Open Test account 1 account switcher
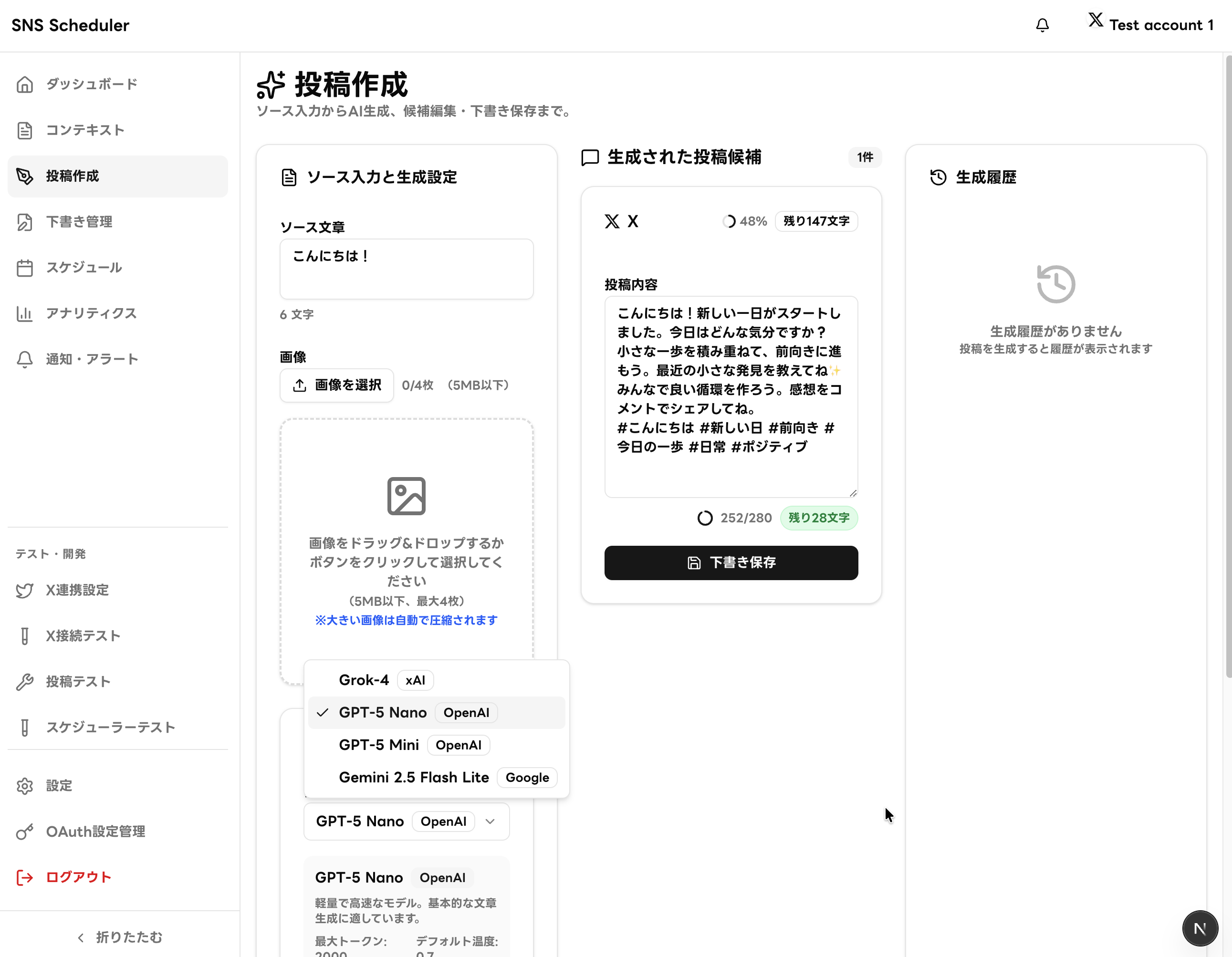 (x=1151, y=25)
